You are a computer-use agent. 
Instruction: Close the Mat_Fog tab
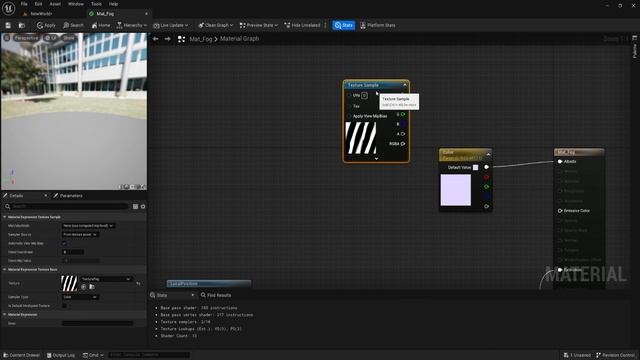click(146, 13)
